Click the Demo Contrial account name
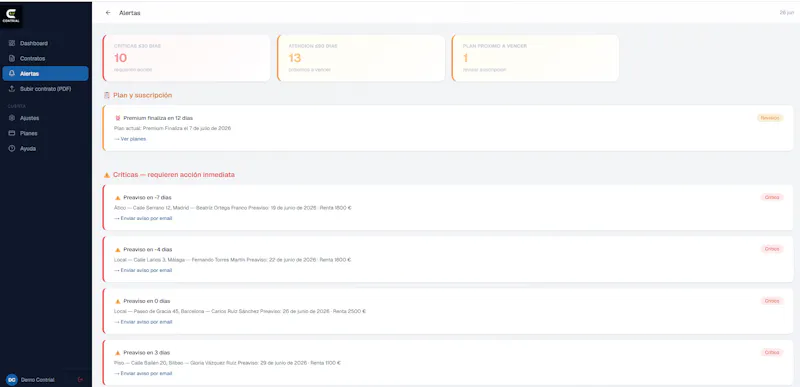Image resolution: width=800 pixels, height=387 pixels. pyautogui.click(x=38, y=380)
